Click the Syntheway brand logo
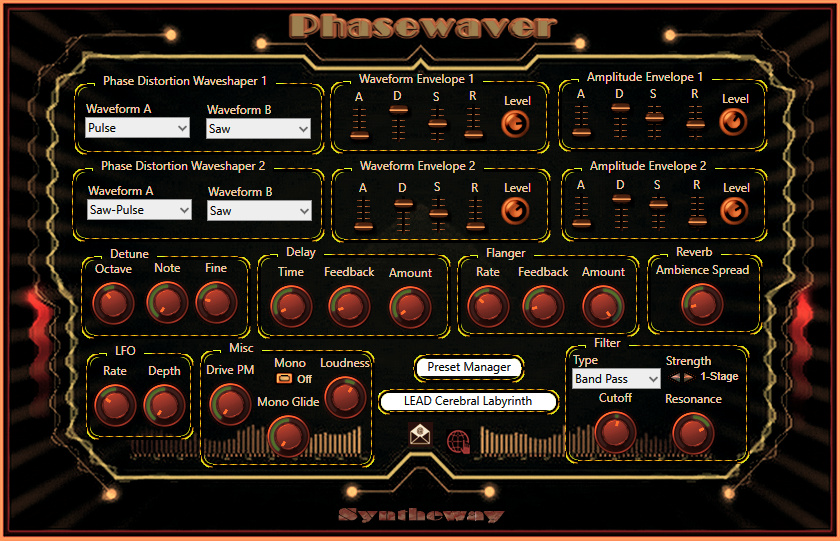The width and height of the screenshot is (840, 541). 422,515
